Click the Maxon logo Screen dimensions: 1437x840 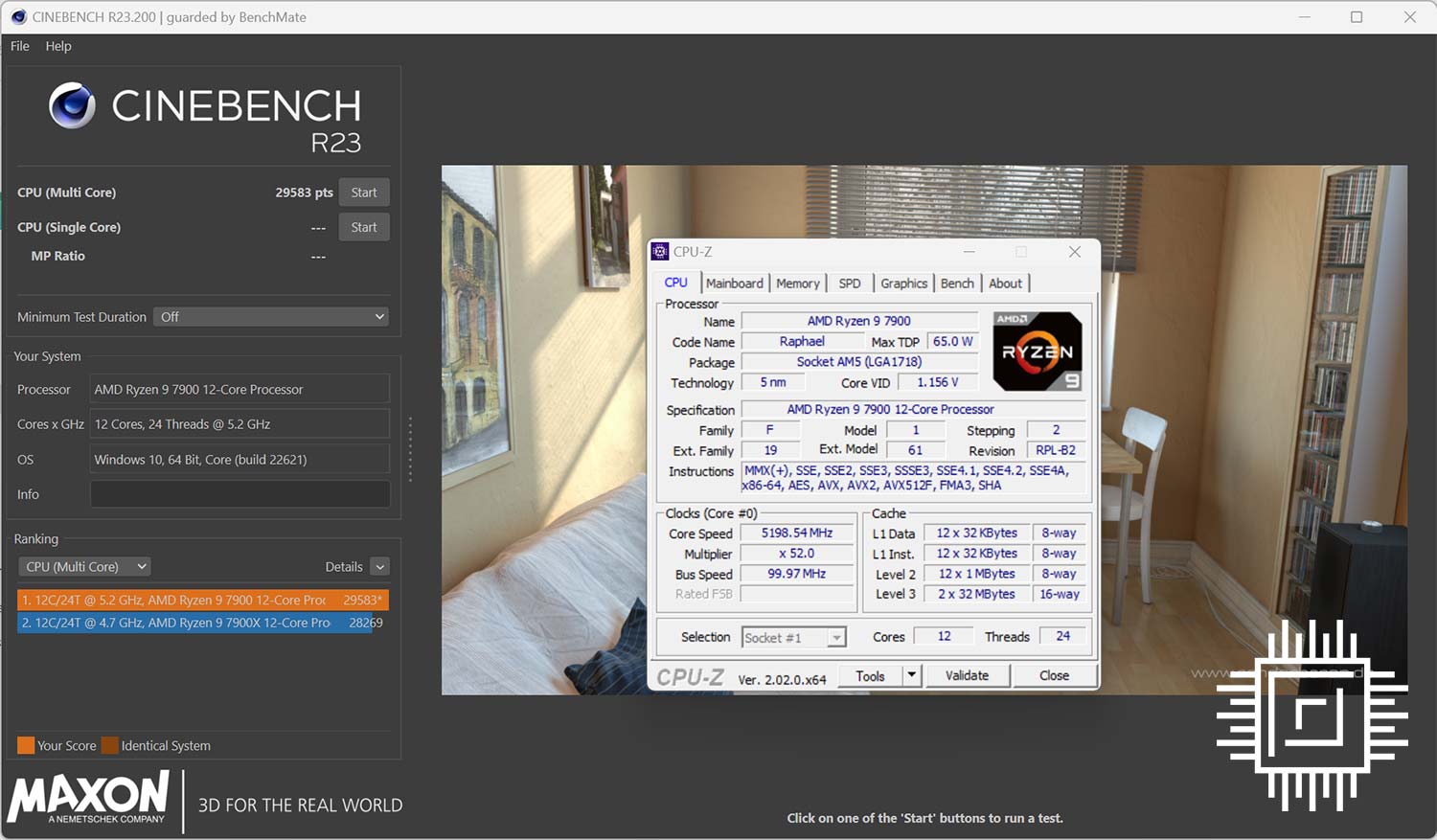[88, 799]
